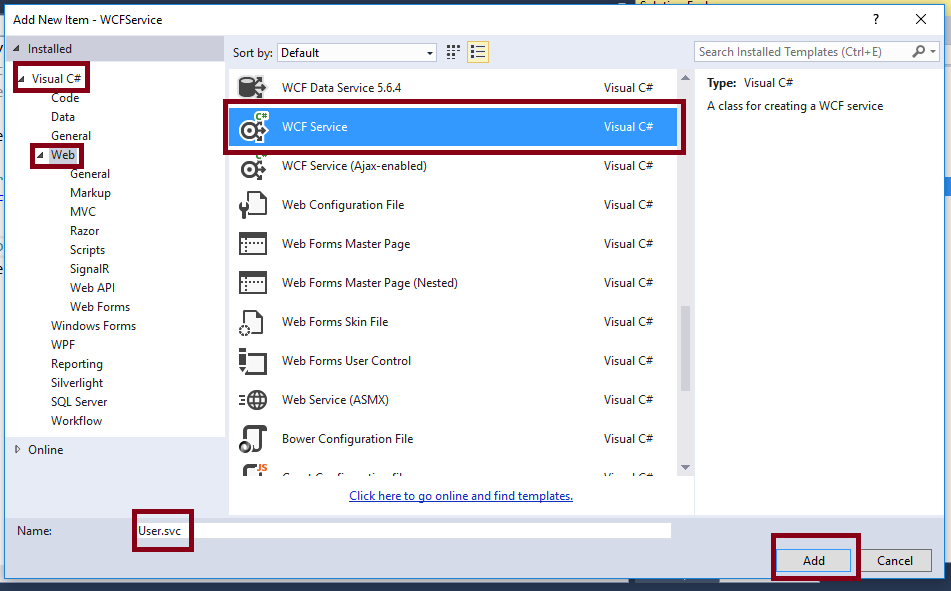Click the Add button
This screenshot has width=951, height=591.
tap(813, 561)
